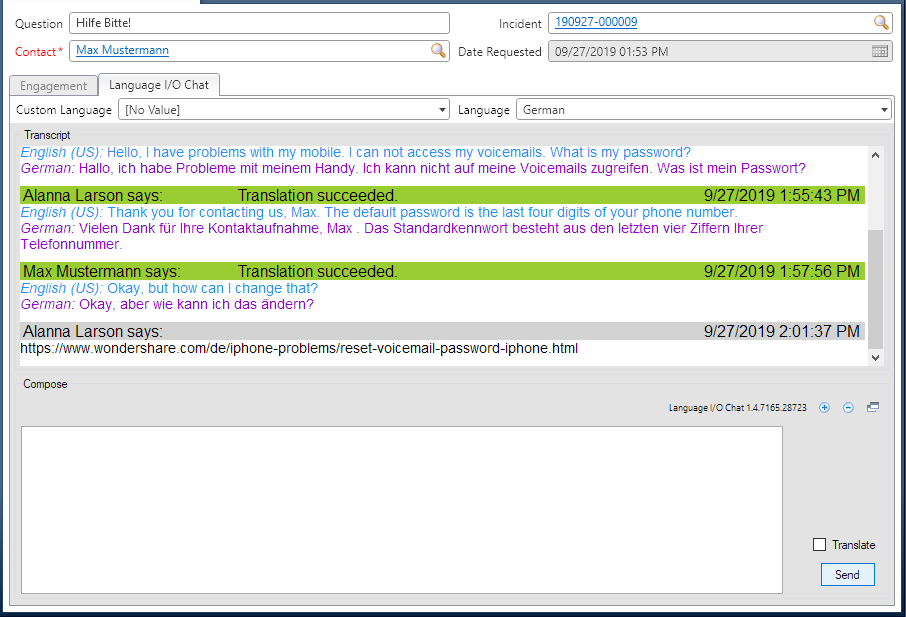Image resolution: width=906 pixels, height=617 pixels.
Task: Click the Contact field search magnifier icon
Action: pos(438,51)
